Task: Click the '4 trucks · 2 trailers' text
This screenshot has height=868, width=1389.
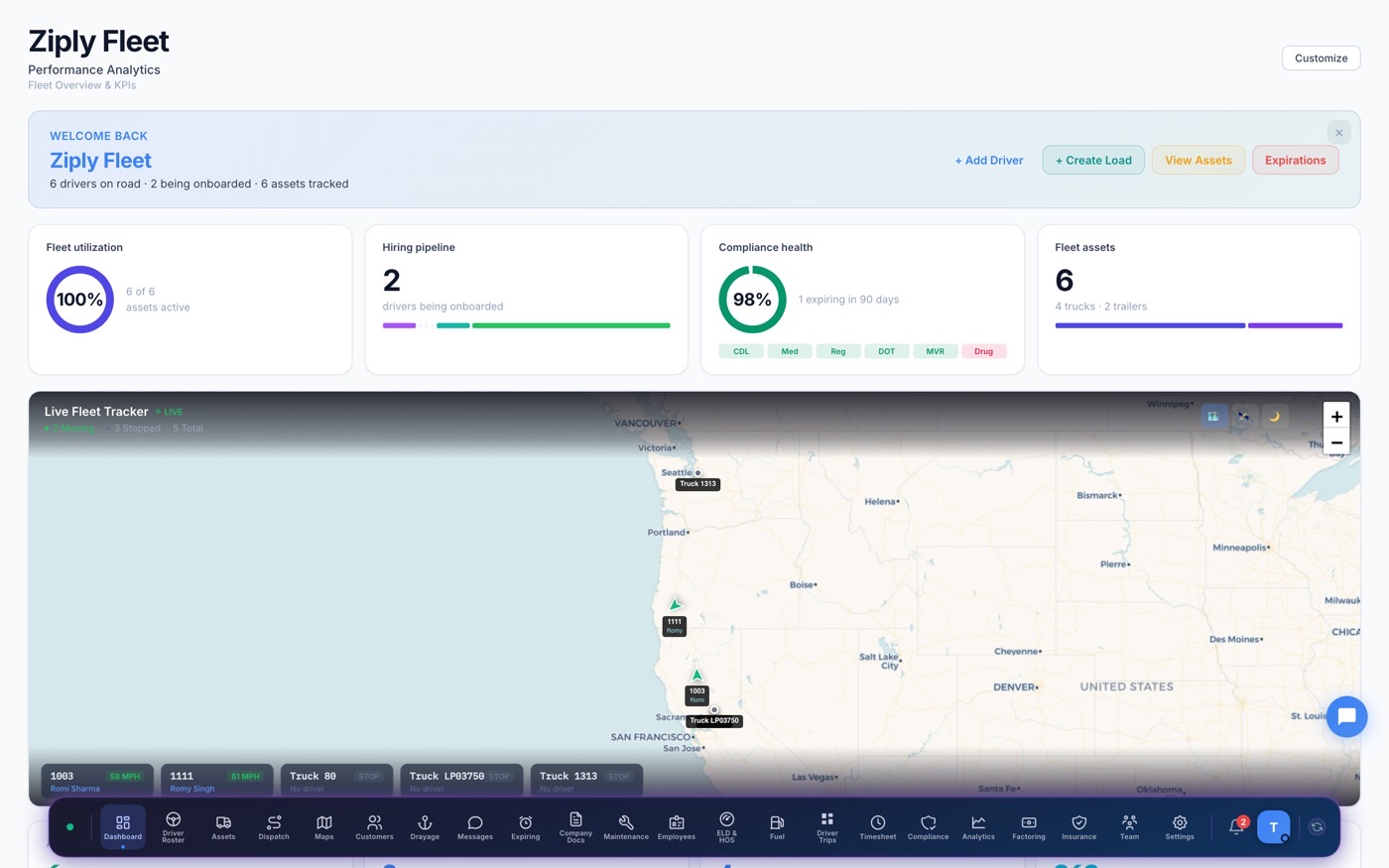Action: pos(1101,307)
